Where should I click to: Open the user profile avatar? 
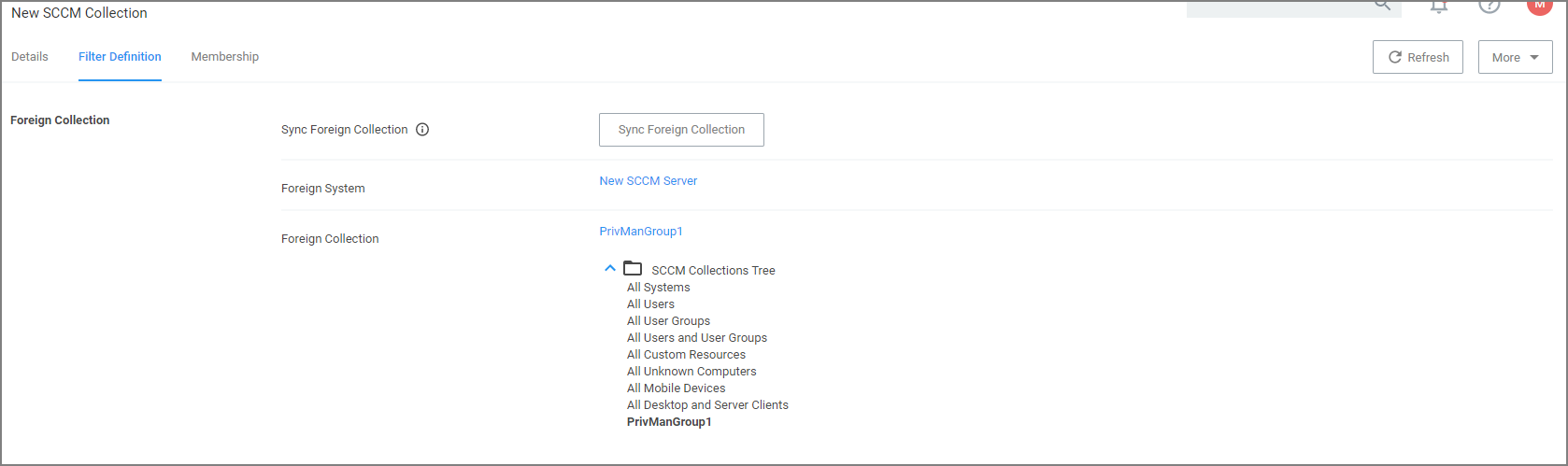click(1539, 6)
